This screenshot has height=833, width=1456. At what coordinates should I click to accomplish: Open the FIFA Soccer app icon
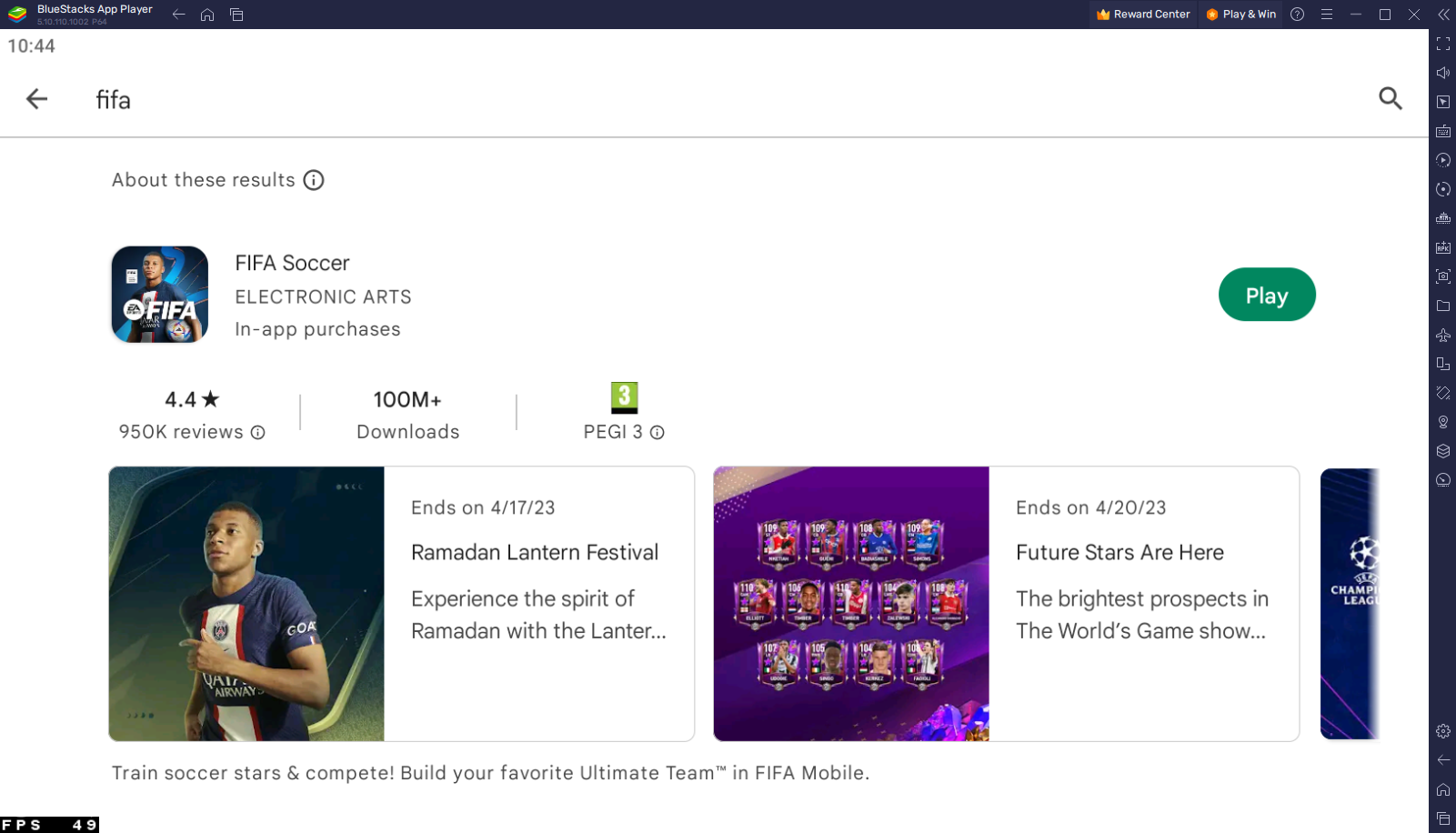click(x=160, y=295)
